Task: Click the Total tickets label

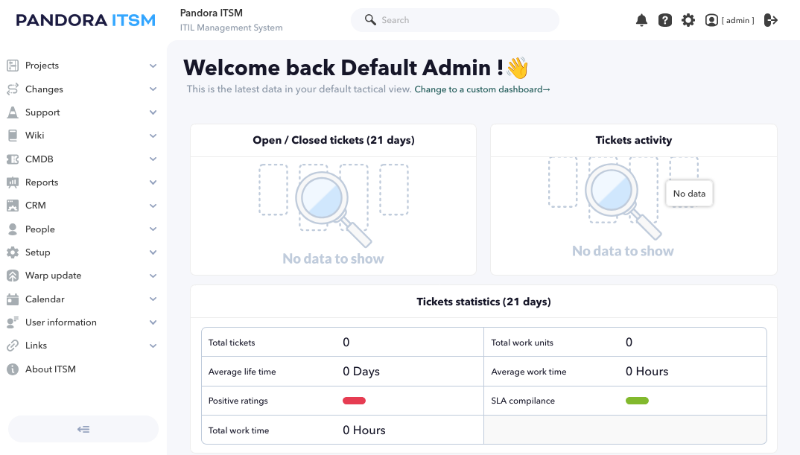Action: pyautogui.click(x=232, y=342)
